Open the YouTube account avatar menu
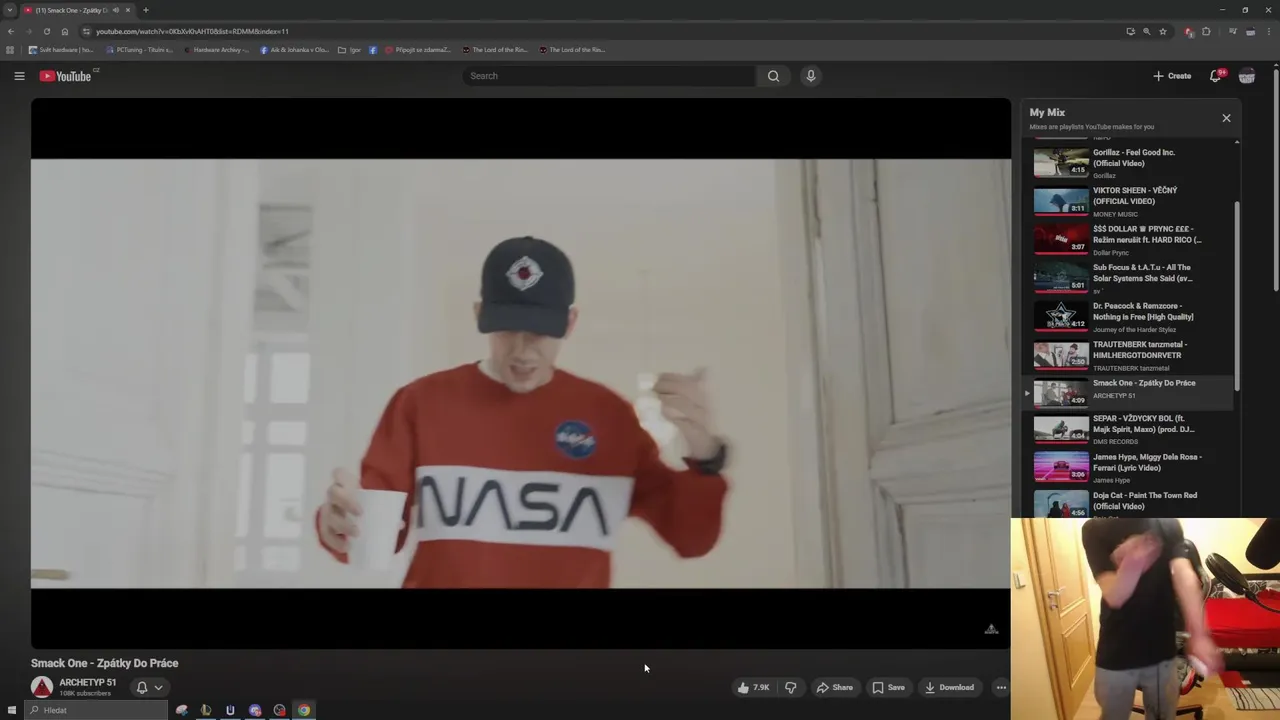The image size is (1280, 720). pyautogui.click(x=1247, y=76)
